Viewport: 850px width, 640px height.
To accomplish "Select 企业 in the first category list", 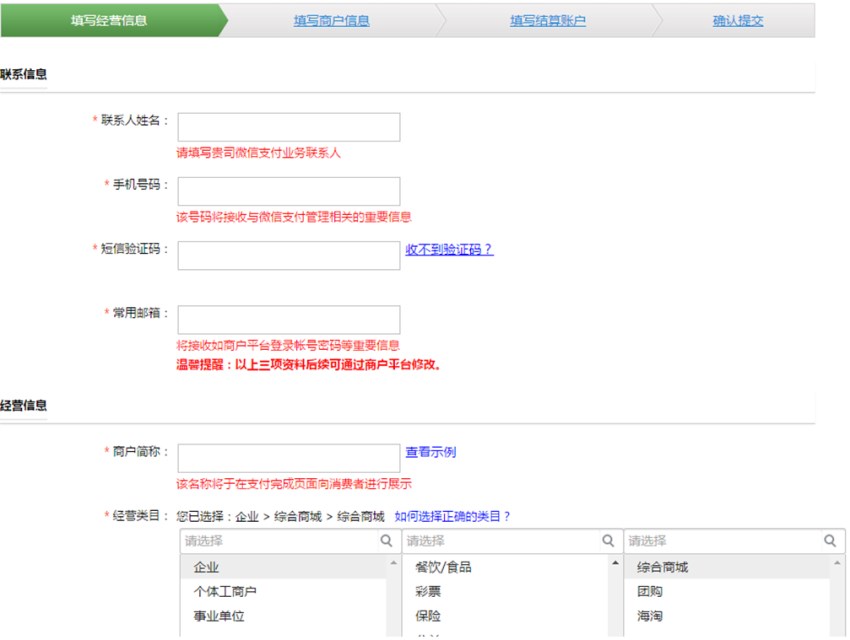I will [284, 567].
